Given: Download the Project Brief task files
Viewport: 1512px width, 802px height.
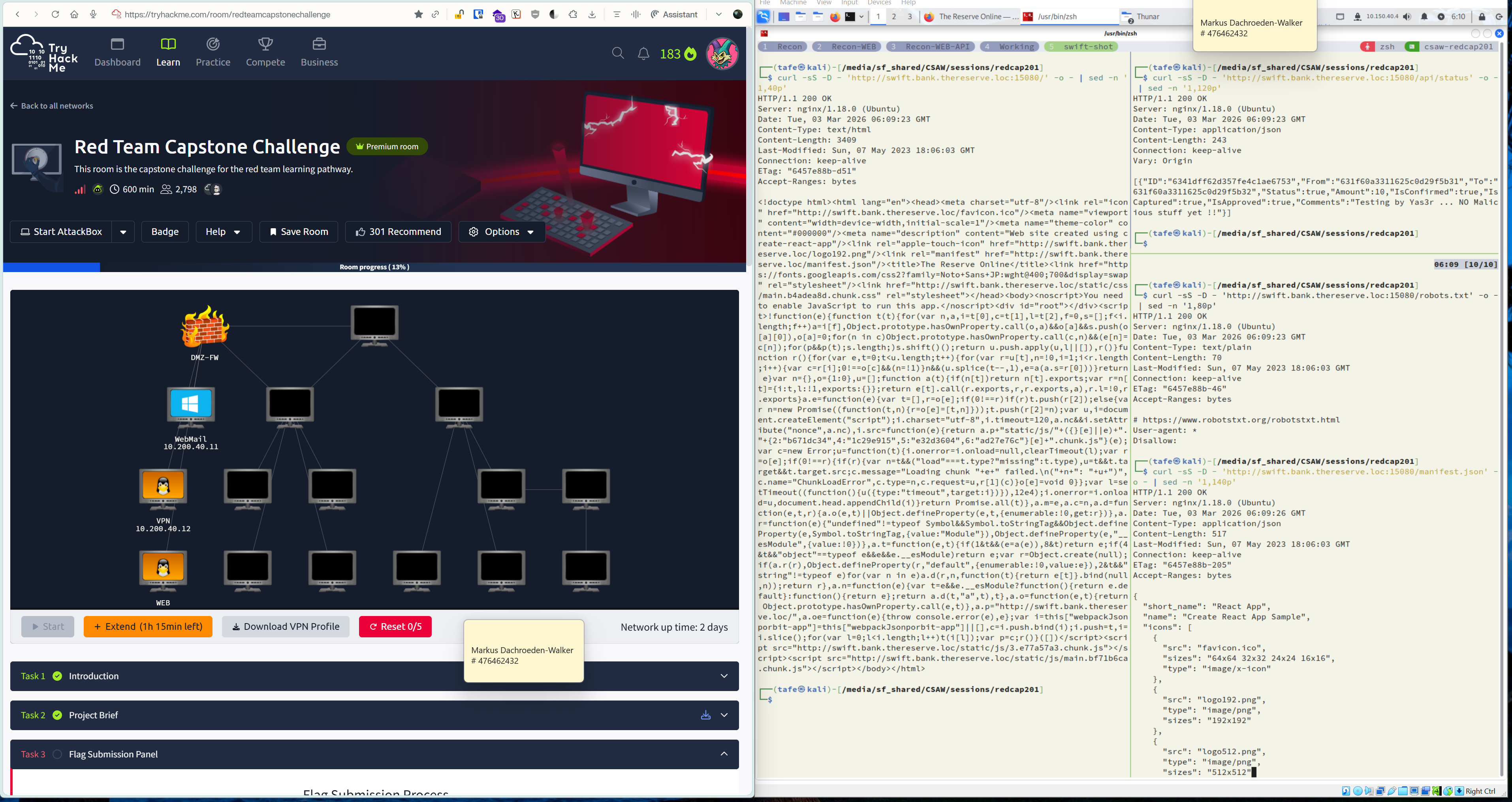Looking at the screenshot, I should [x=705, y=715].
